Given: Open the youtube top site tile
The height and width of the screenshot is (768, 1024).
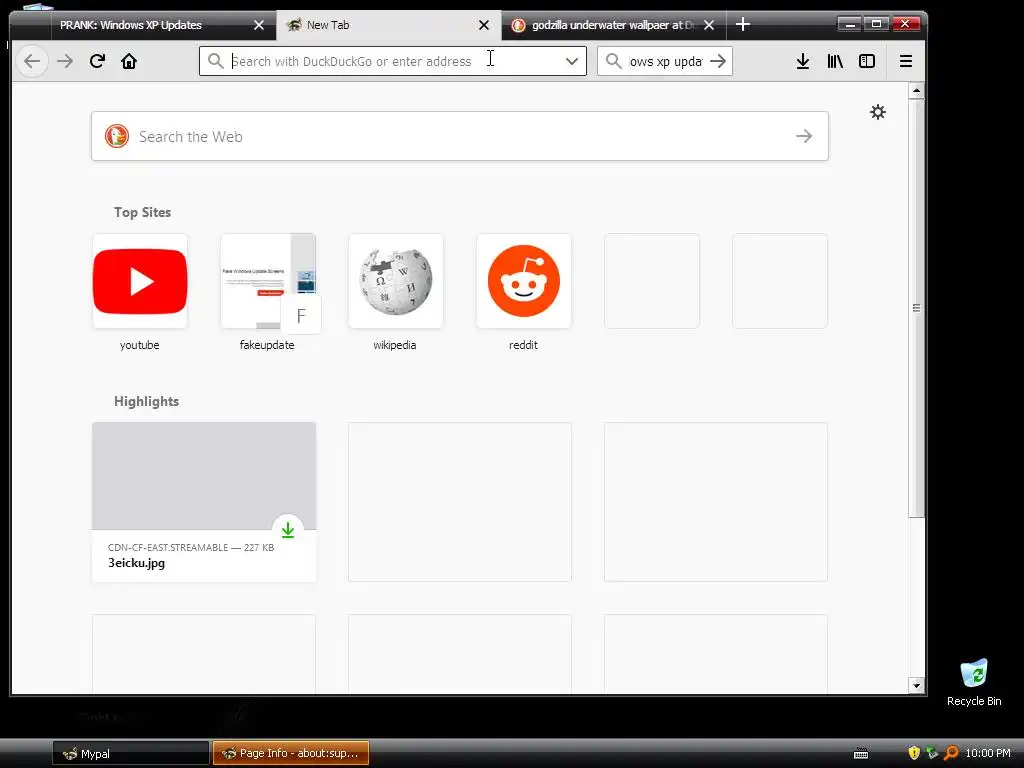Looking at the screenshot, I should [140, 281].
